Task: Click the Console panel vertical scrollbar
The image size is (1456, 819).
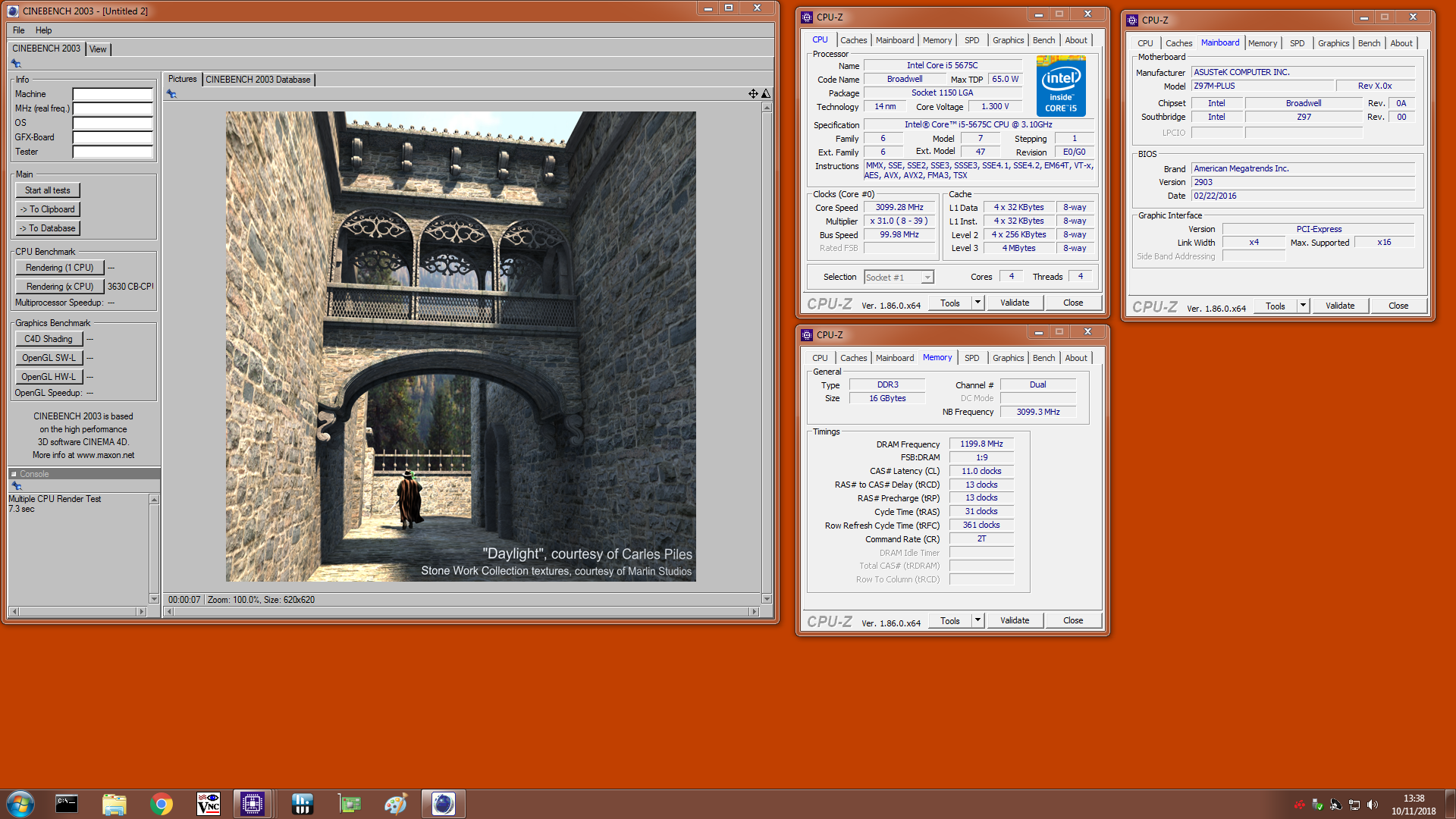Action: pyautogui.click(x=154, y=549)
